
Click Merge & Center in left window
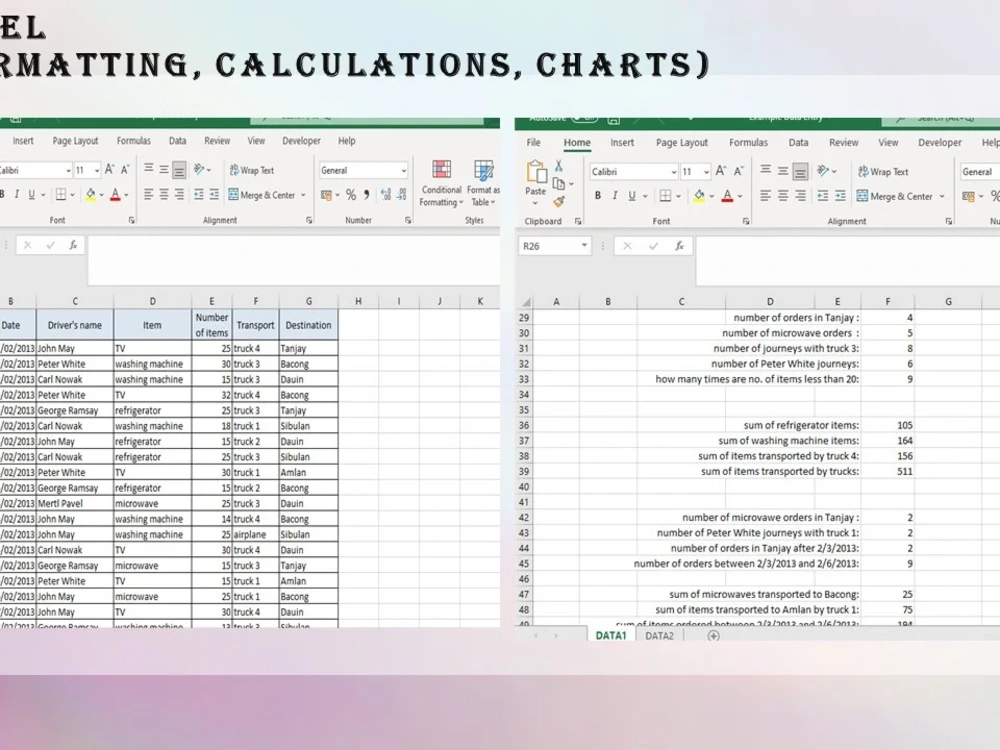click(x=262, y=195)
